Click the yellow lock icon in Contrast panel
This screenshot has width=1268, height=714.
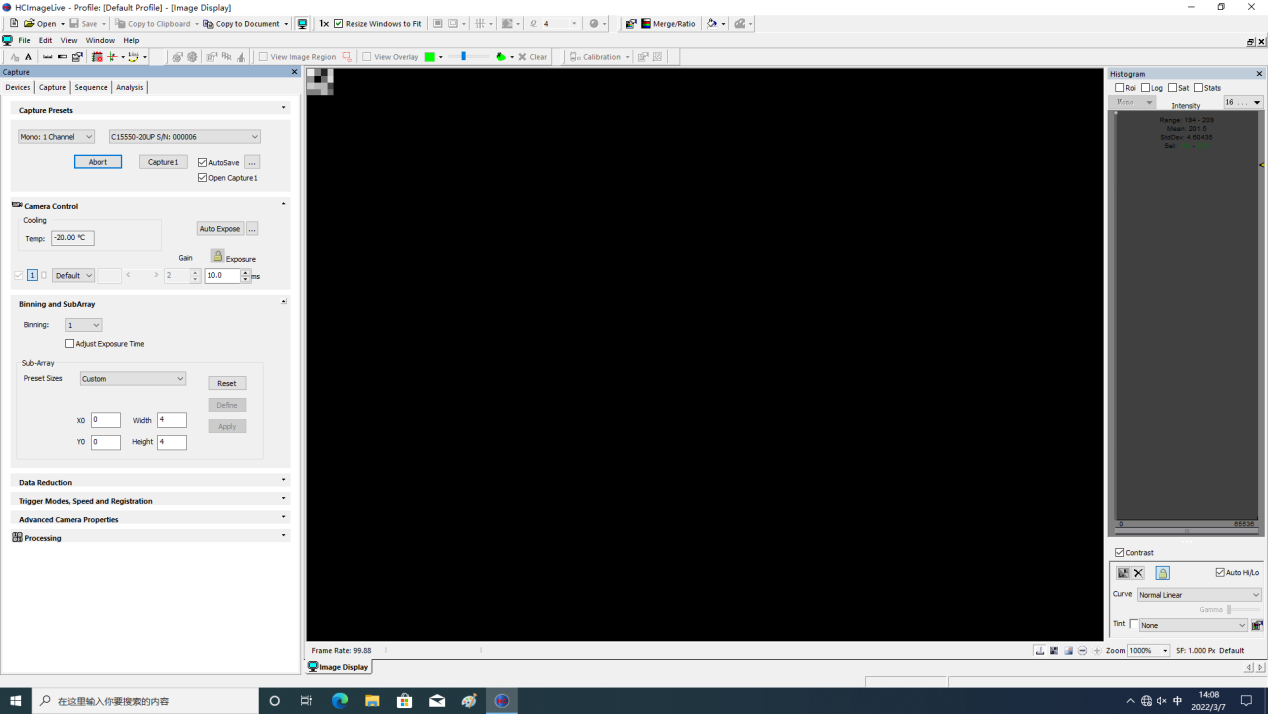click(x=1162, y=573)
